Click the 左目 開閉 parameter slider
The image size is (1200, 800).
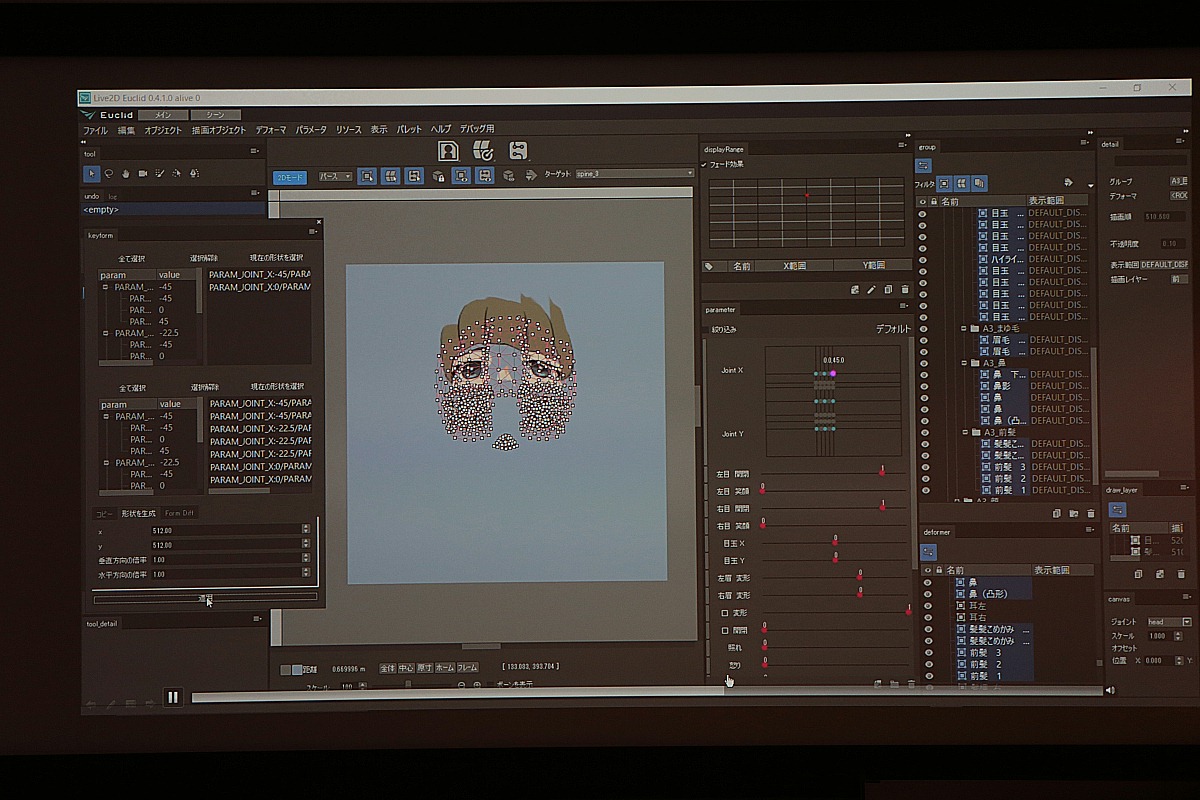coord(833,473)
